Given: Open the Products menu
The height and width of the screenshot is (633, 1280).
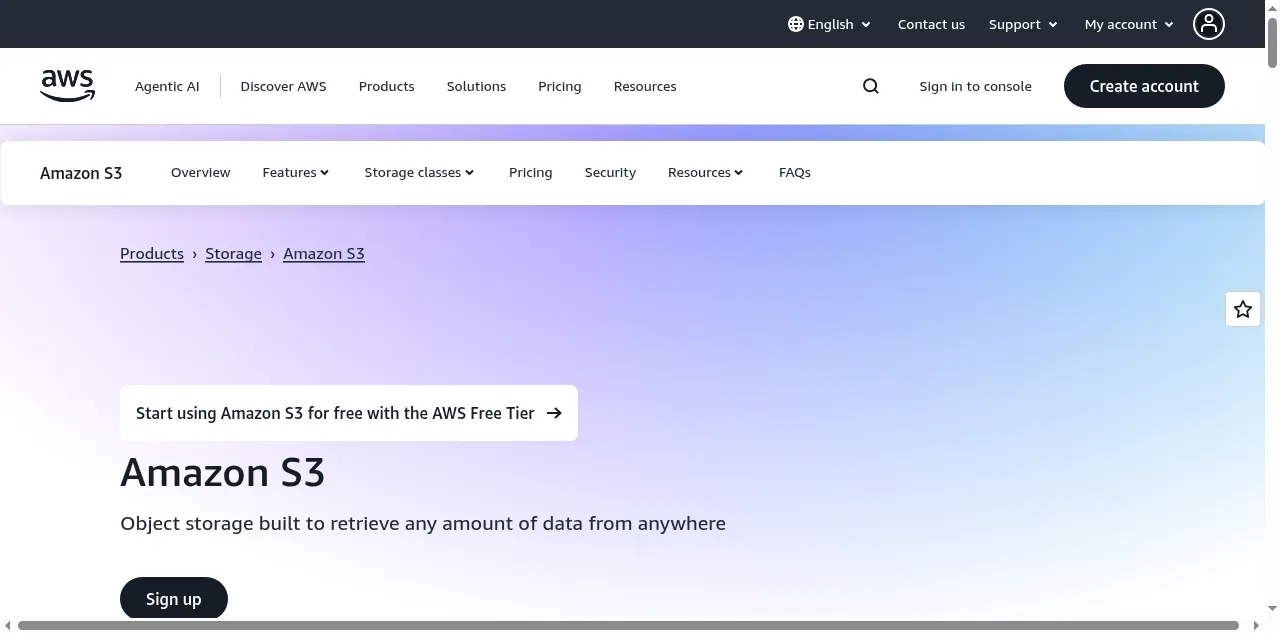Looking at the screenshot, I should point(386,86).
